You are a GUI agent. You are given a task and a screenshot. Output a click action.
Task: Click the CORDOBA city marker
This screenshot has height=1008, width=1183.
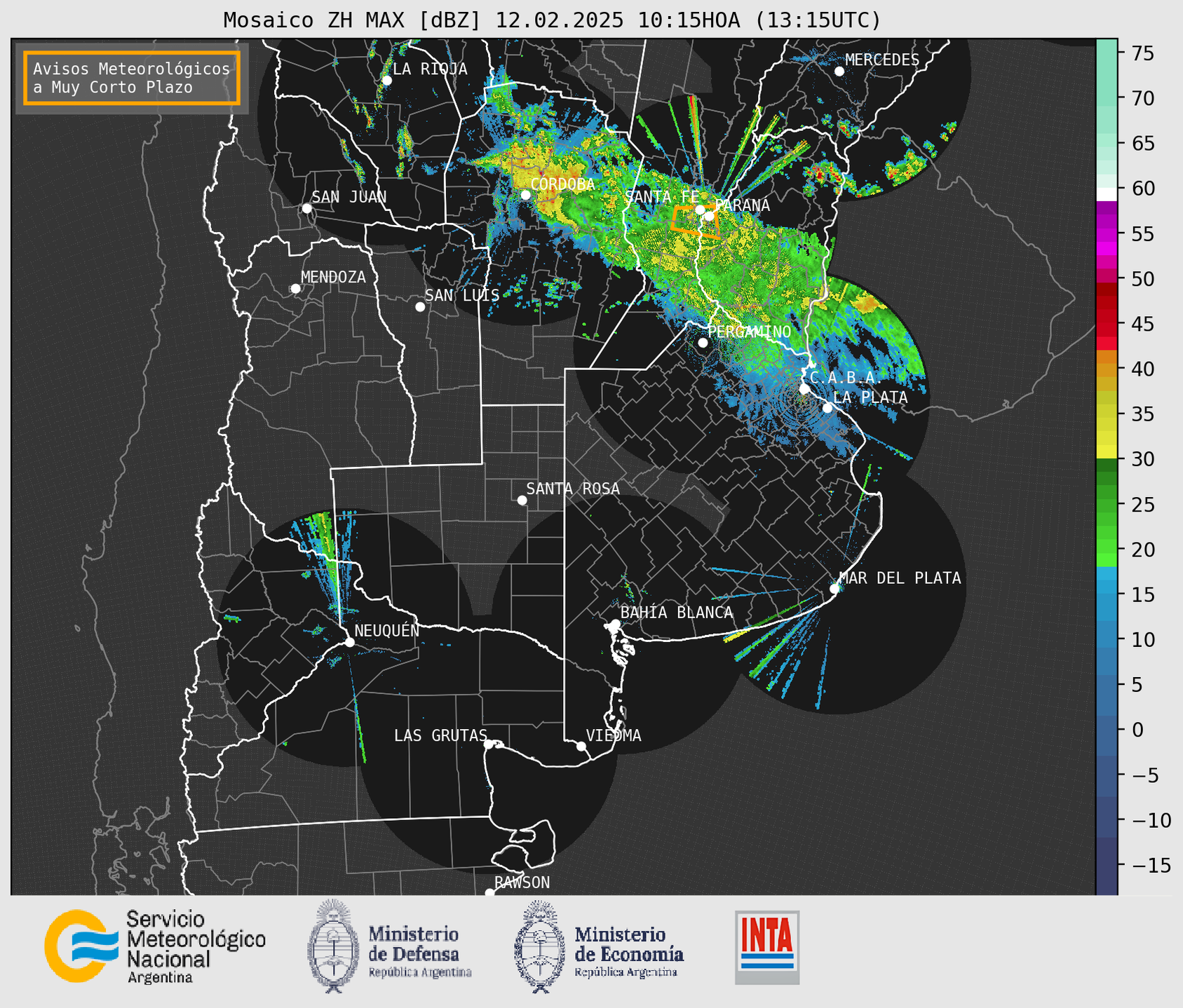(525, 195)
